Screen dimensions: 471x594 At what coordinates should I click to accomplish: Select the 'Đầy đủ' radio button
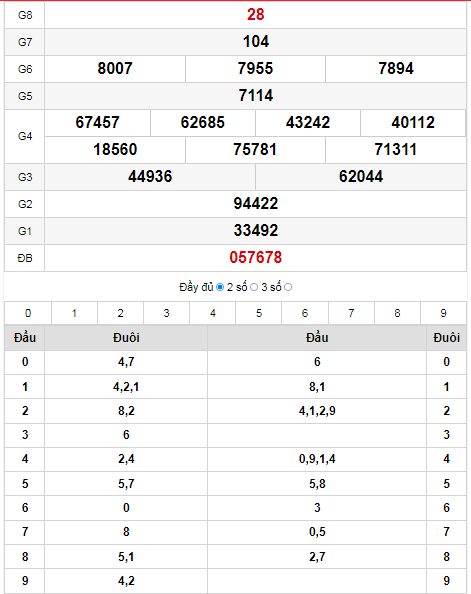click(x=220, y=288)
